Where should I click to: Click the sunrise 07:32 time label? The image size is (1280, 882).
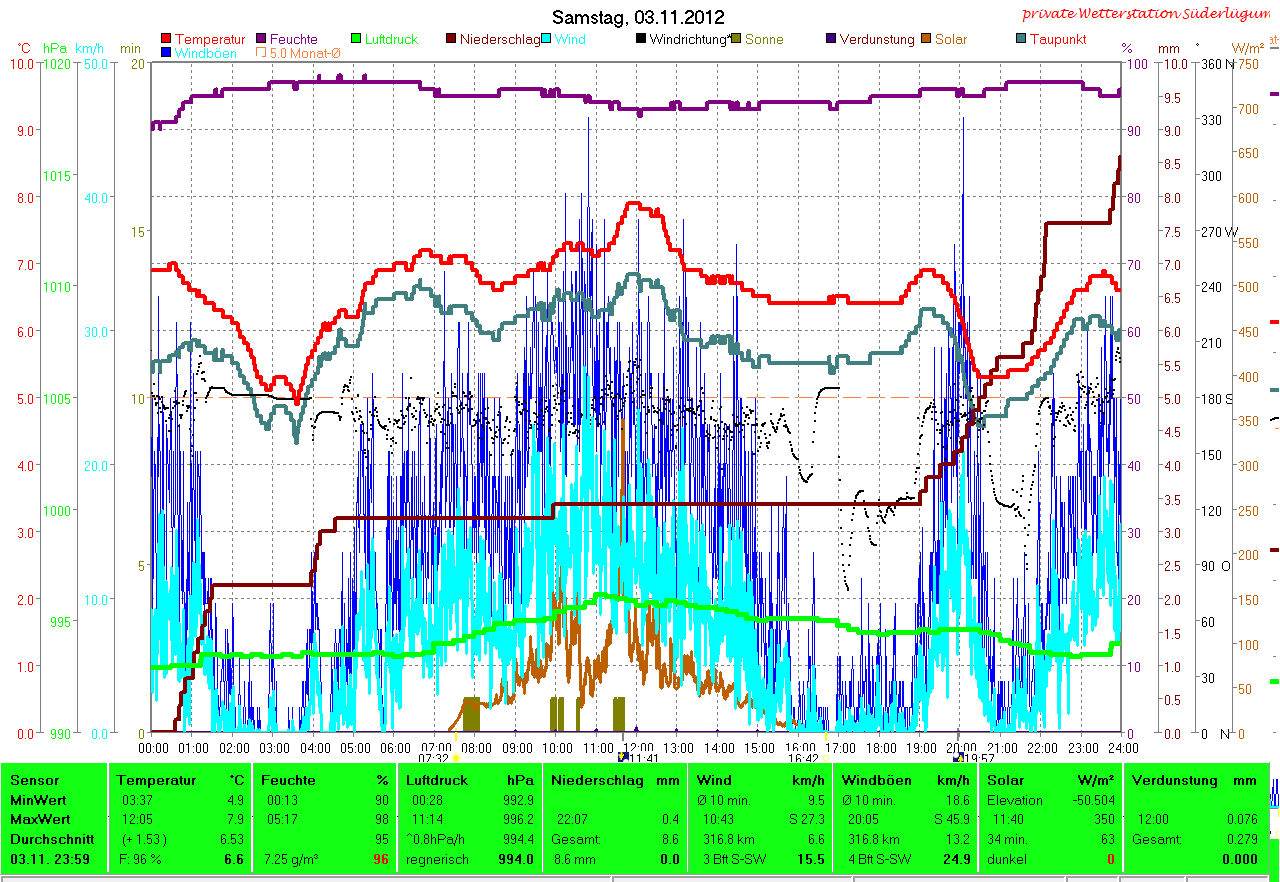tap(436, 759)
